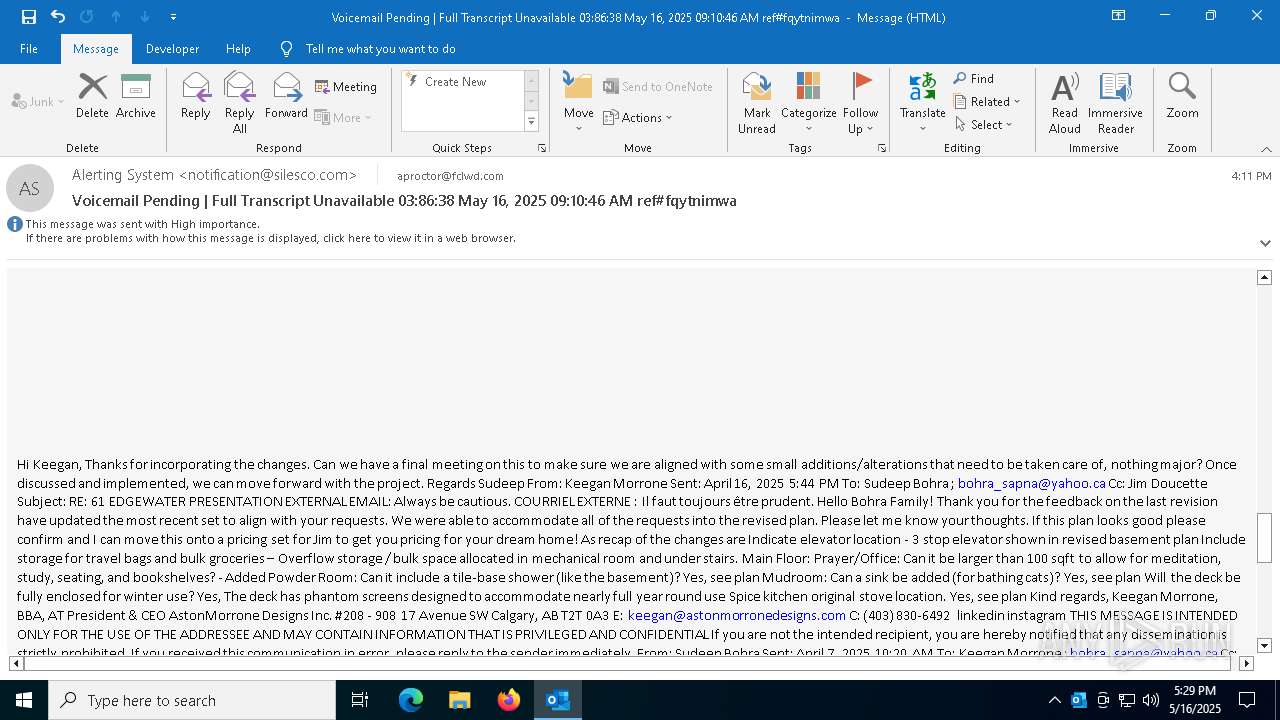
Task: Open the Junk dropdown
Action: [38, 101]
